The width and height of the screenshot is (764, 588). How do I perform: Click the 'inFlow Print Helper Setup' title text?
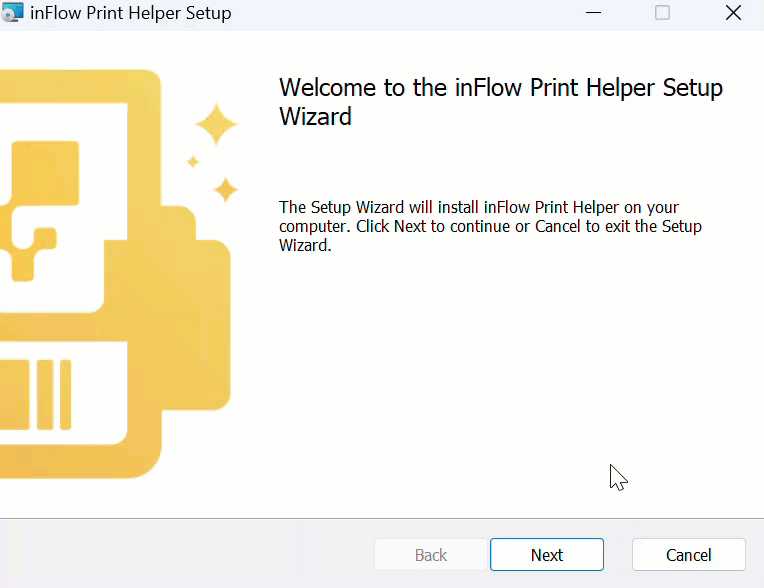pyautogui.click(x=131, y=13)
